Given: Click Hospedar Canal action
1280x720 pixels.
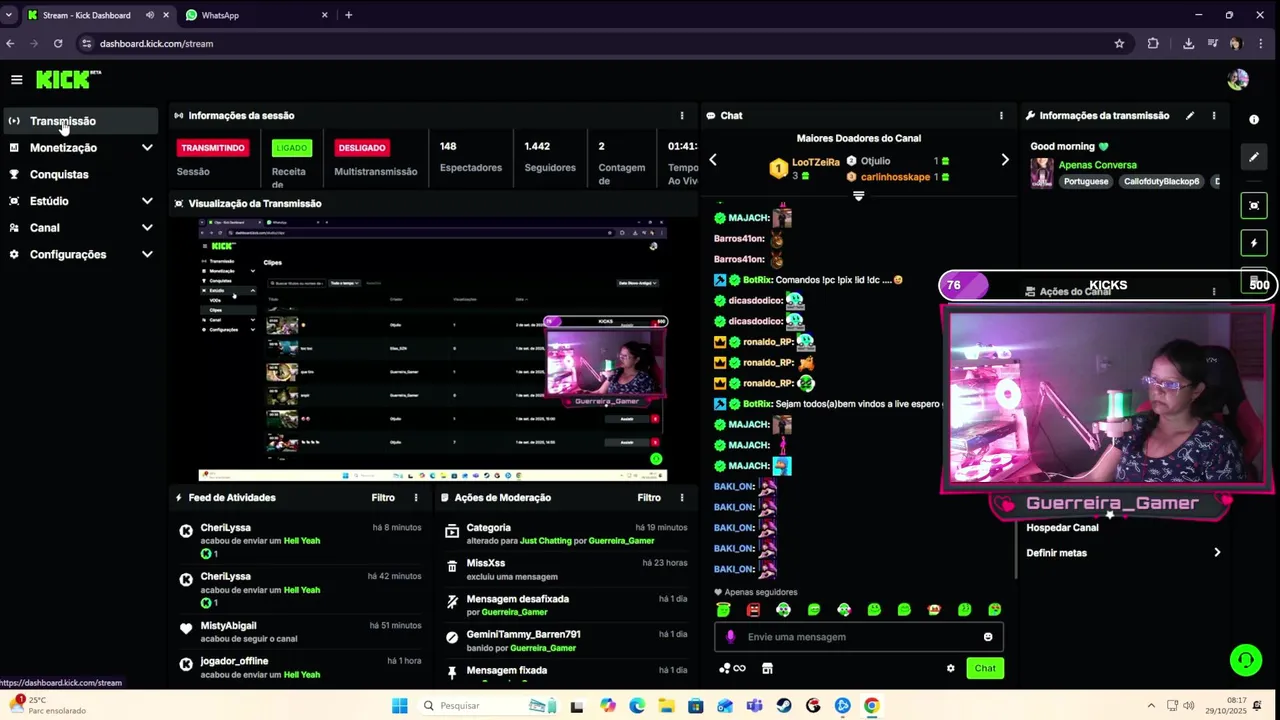Looking at the screenshot, I should [x=1062, y=528].
